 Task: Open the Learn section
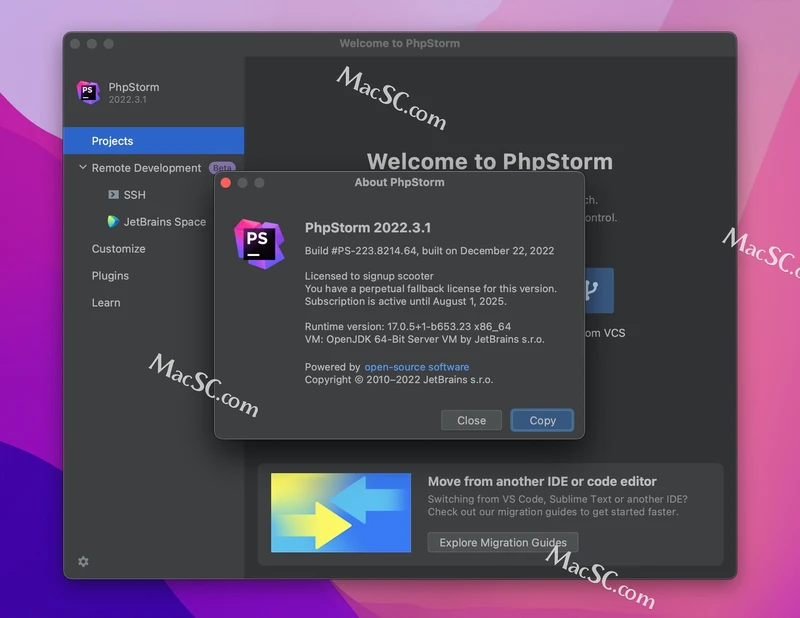point(106,303)
